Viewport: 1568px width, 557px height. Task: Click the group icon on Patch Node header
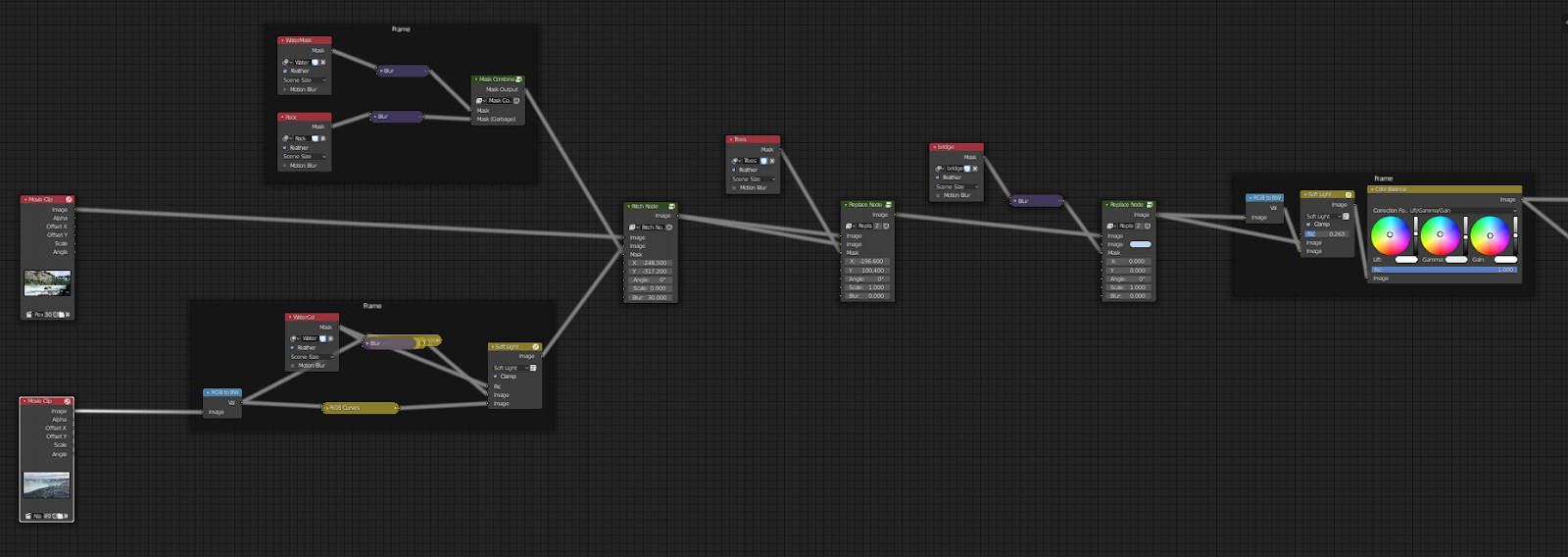(x=671, y=207)
